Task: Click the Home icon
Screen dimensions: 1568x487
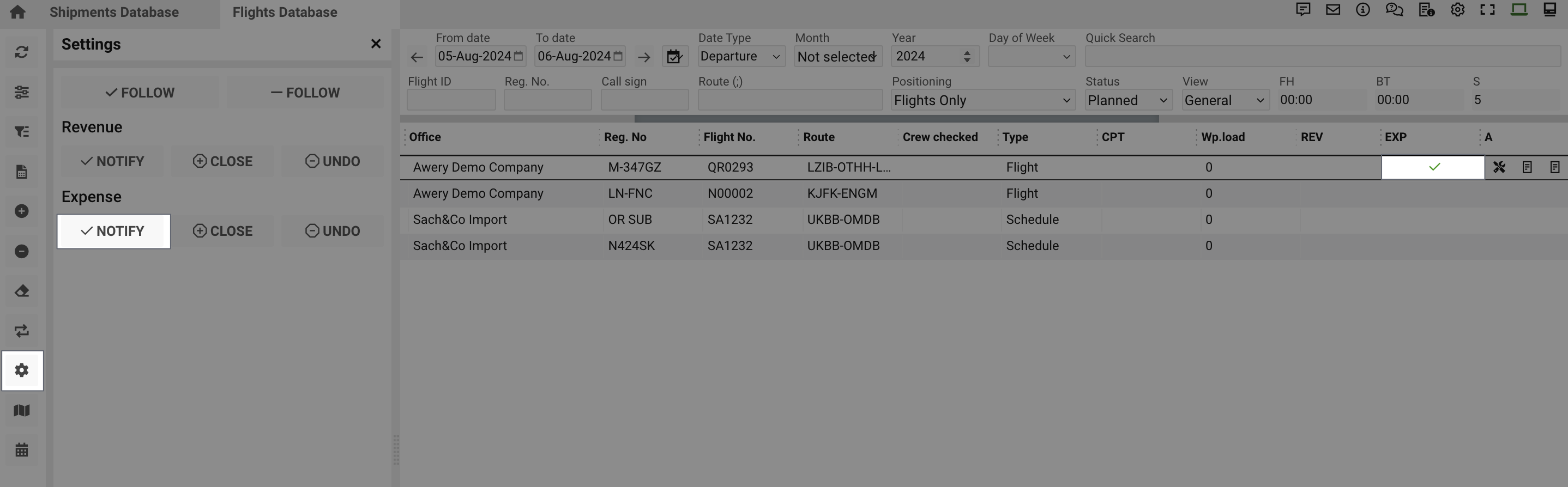Action: (17, 12)
